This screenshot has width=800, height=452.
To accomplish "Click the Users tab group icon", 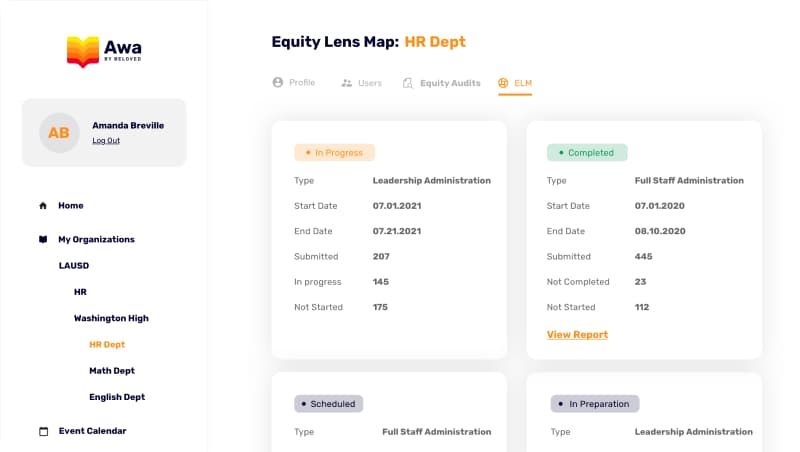I will (347, 83).
